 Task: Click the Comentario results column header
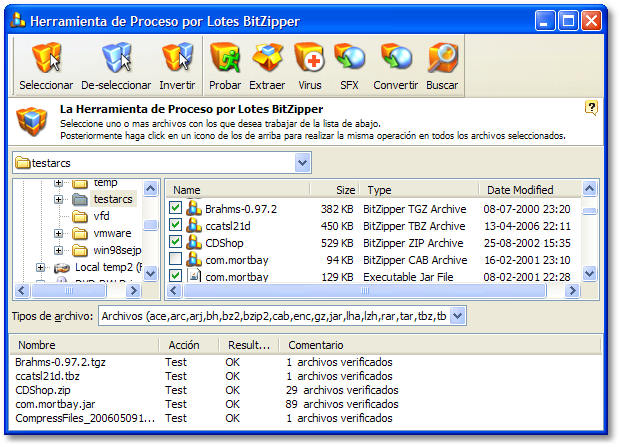[x=440, y=345]
